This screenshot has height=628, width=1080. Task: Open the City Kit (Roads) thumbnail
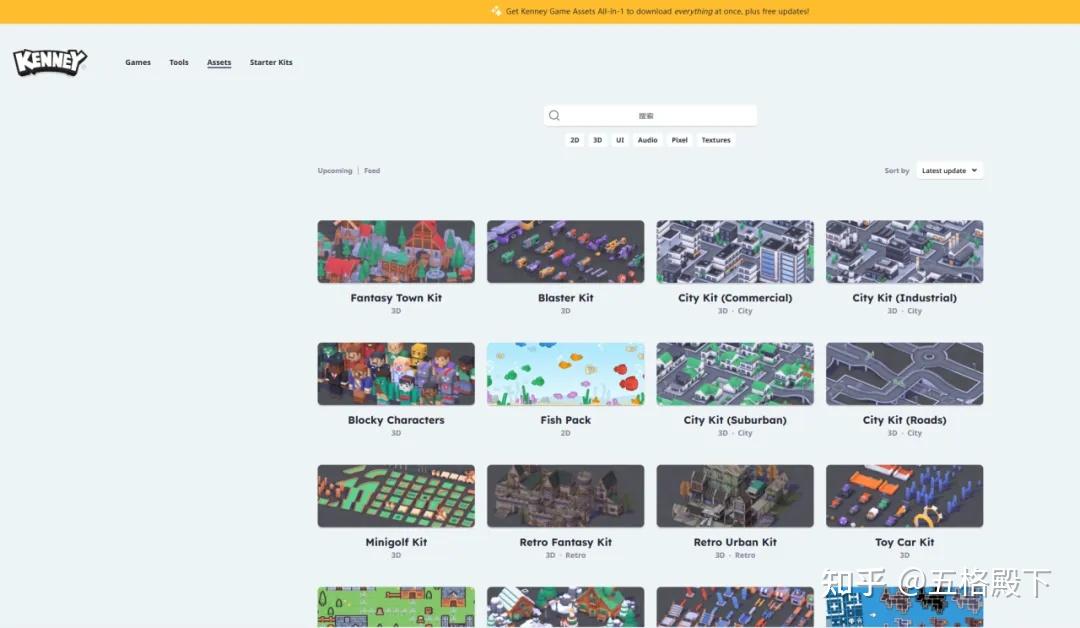[x=904, y=374]
